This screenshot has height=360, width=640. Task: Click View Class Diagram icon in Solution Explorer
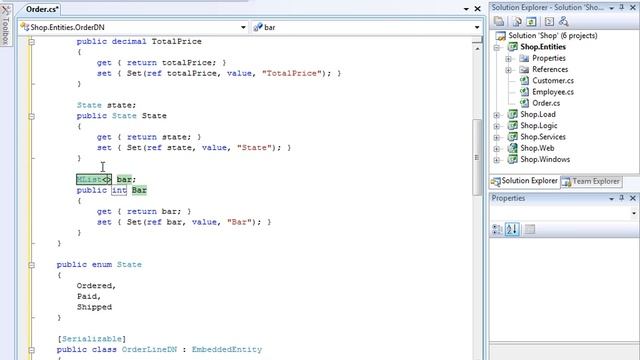564,21
